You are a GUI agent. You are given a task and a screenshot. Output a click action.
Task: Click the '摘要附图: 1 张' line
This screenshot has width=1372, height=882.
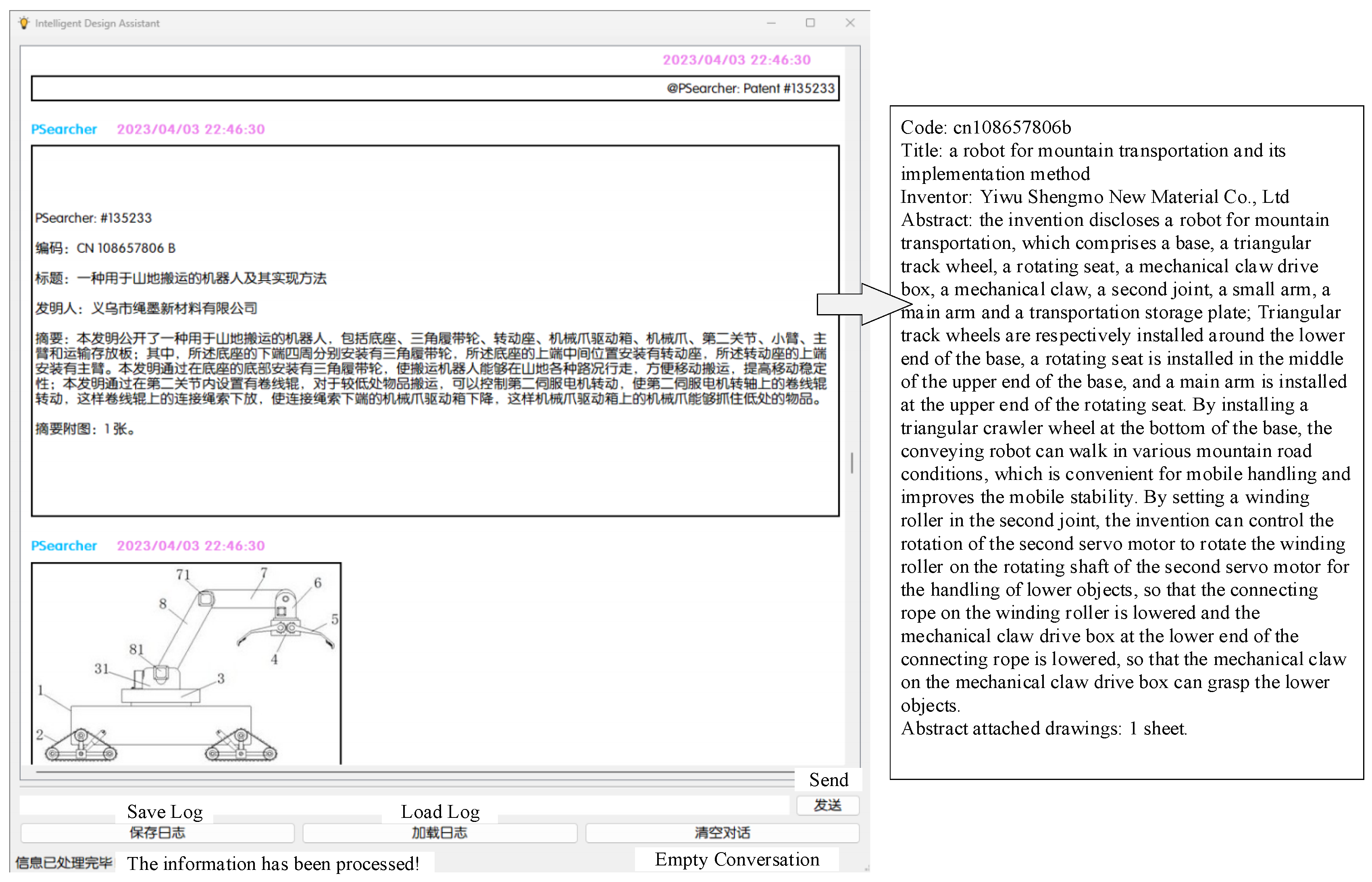pyautogui.click(x=85, y=428)
